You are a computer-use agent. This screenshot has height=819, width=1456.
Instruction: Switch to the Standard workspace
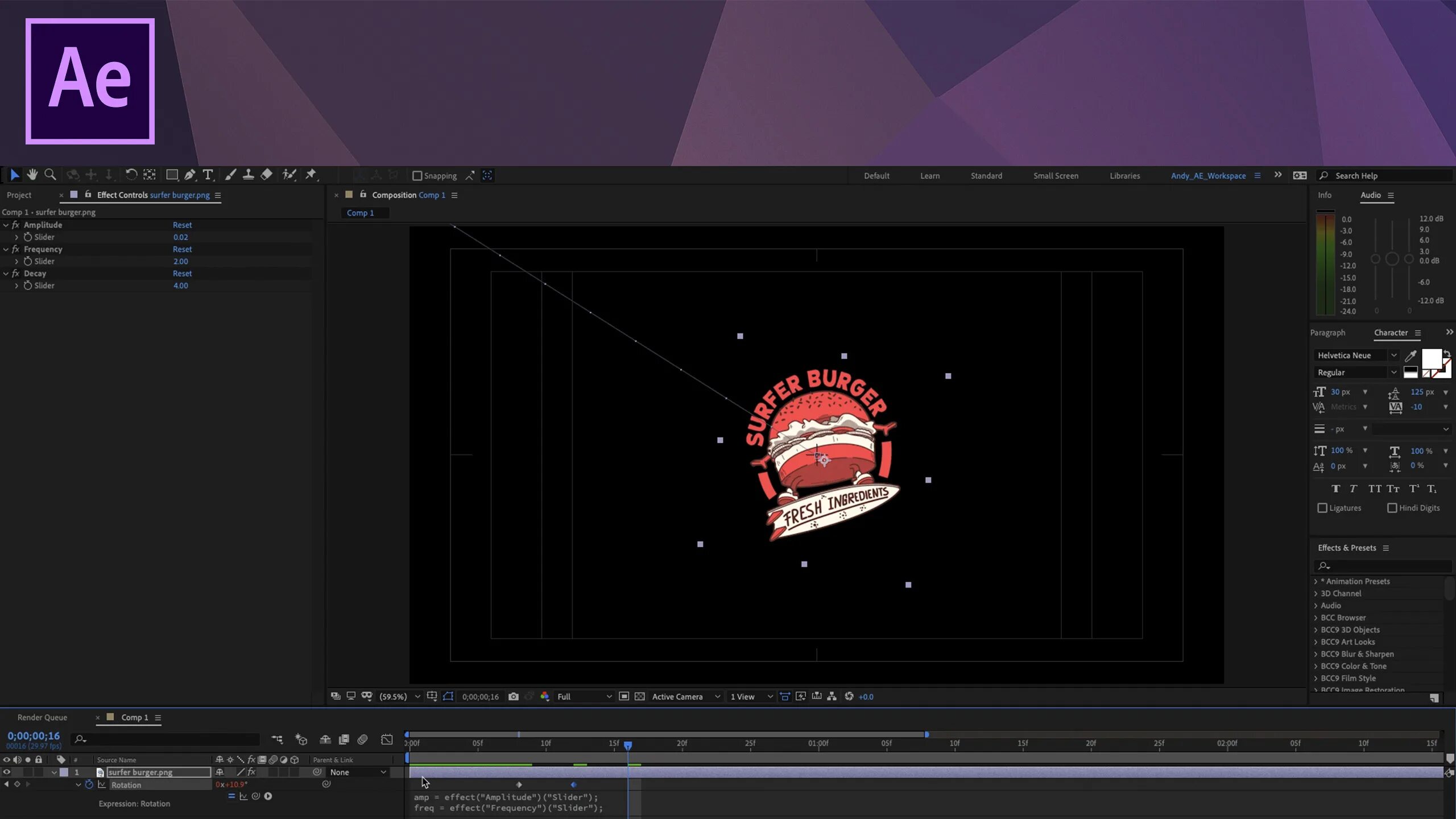click(x=986, y=176)
